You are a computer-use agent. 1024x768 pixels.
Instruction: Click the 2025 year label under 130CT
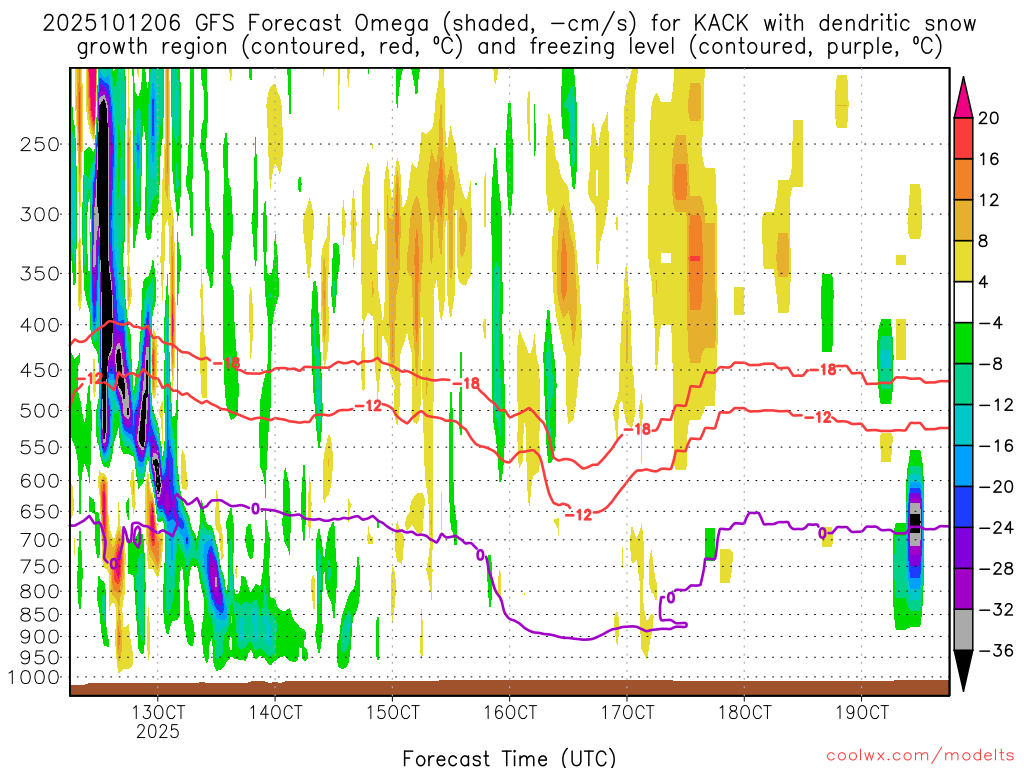coord(158,731)
